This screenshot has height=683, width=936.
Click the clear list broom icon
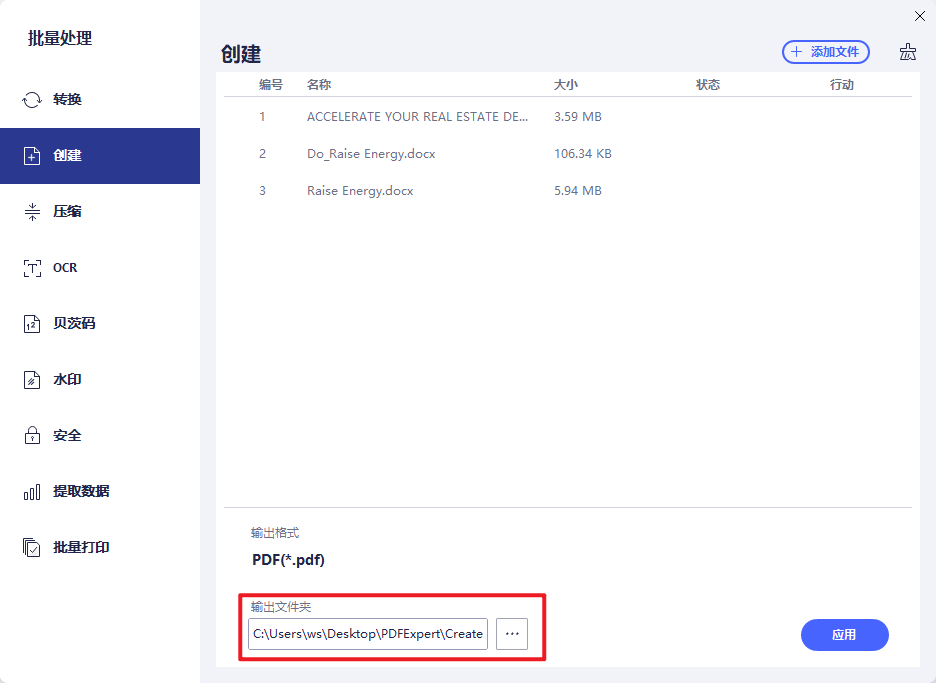coord(907,52)
